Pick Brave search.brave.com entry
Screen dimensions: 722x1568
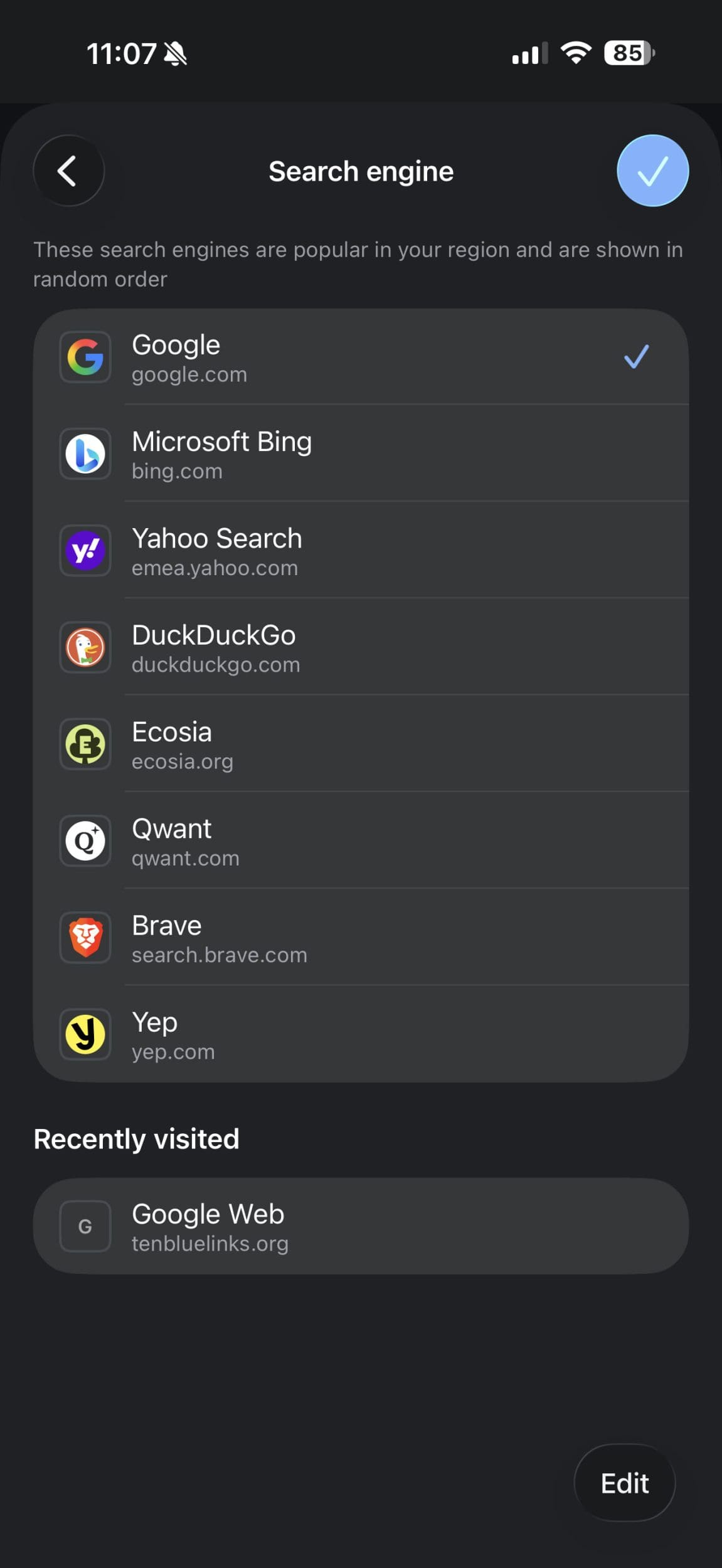tap(361, 938)
